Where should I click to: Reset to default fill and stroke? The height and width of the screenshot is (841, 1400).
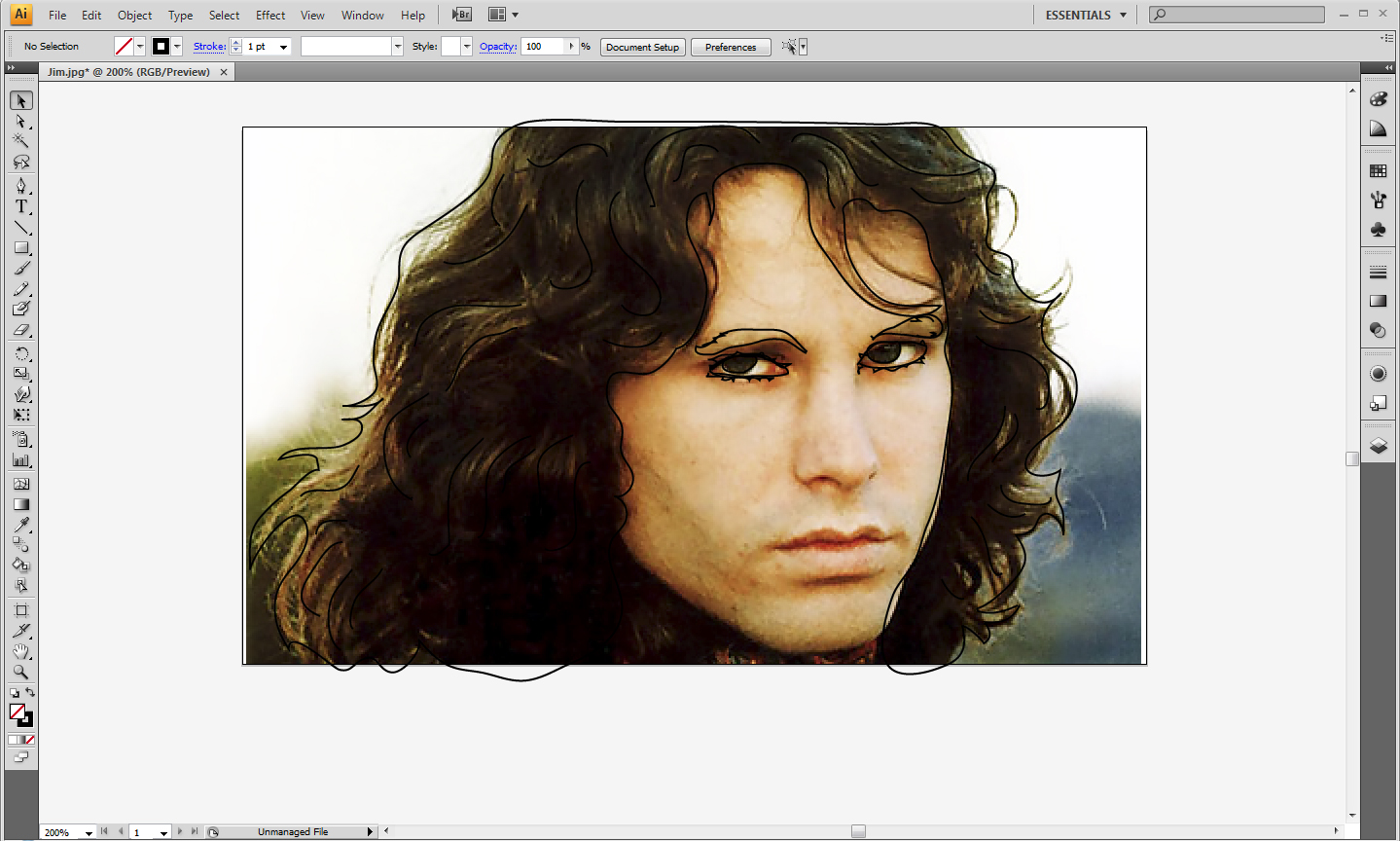coord(14,692)
